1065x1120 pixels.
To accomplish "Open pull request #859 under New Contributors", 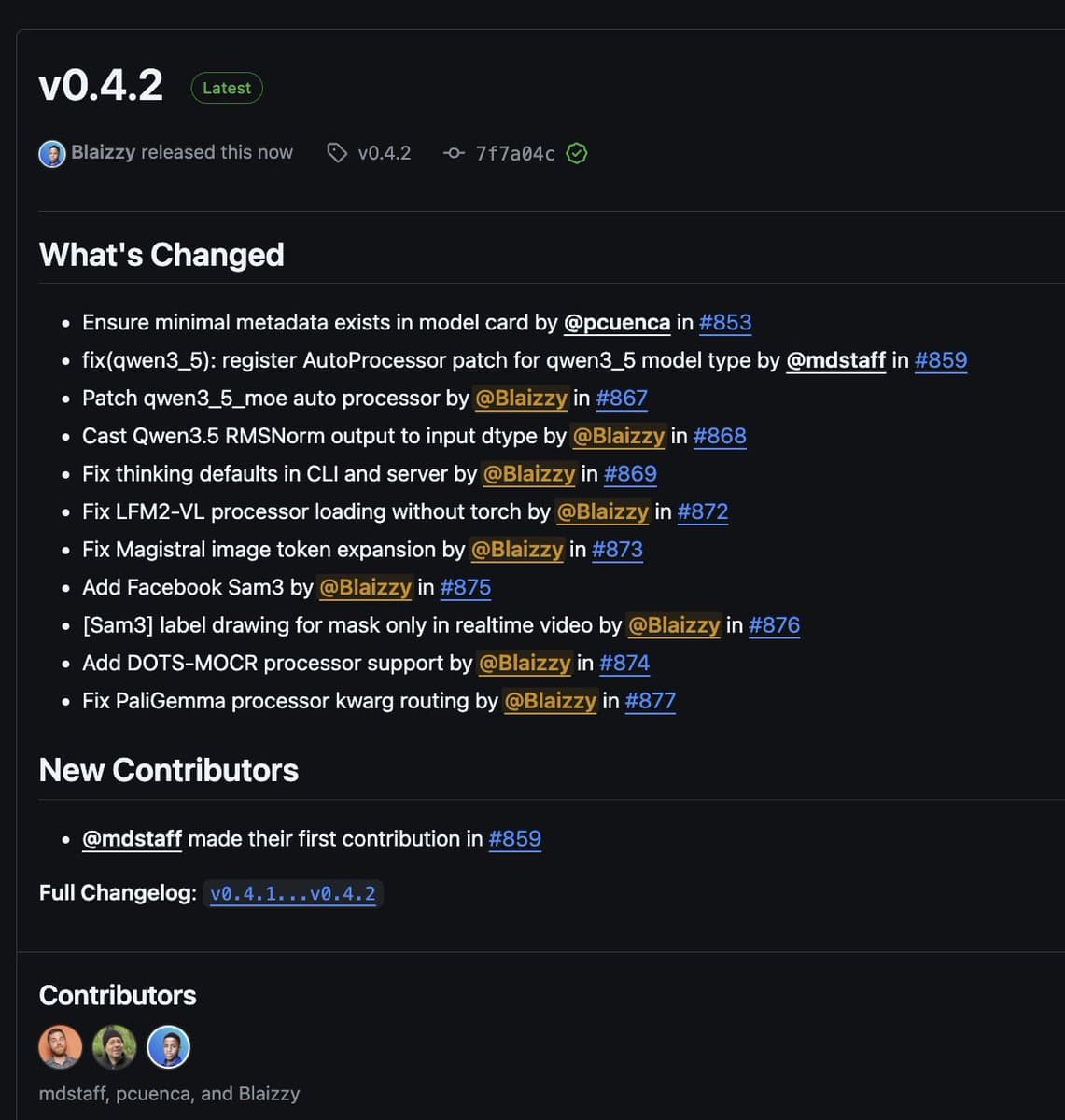I will pyautogui.click(x=515, y=839).
